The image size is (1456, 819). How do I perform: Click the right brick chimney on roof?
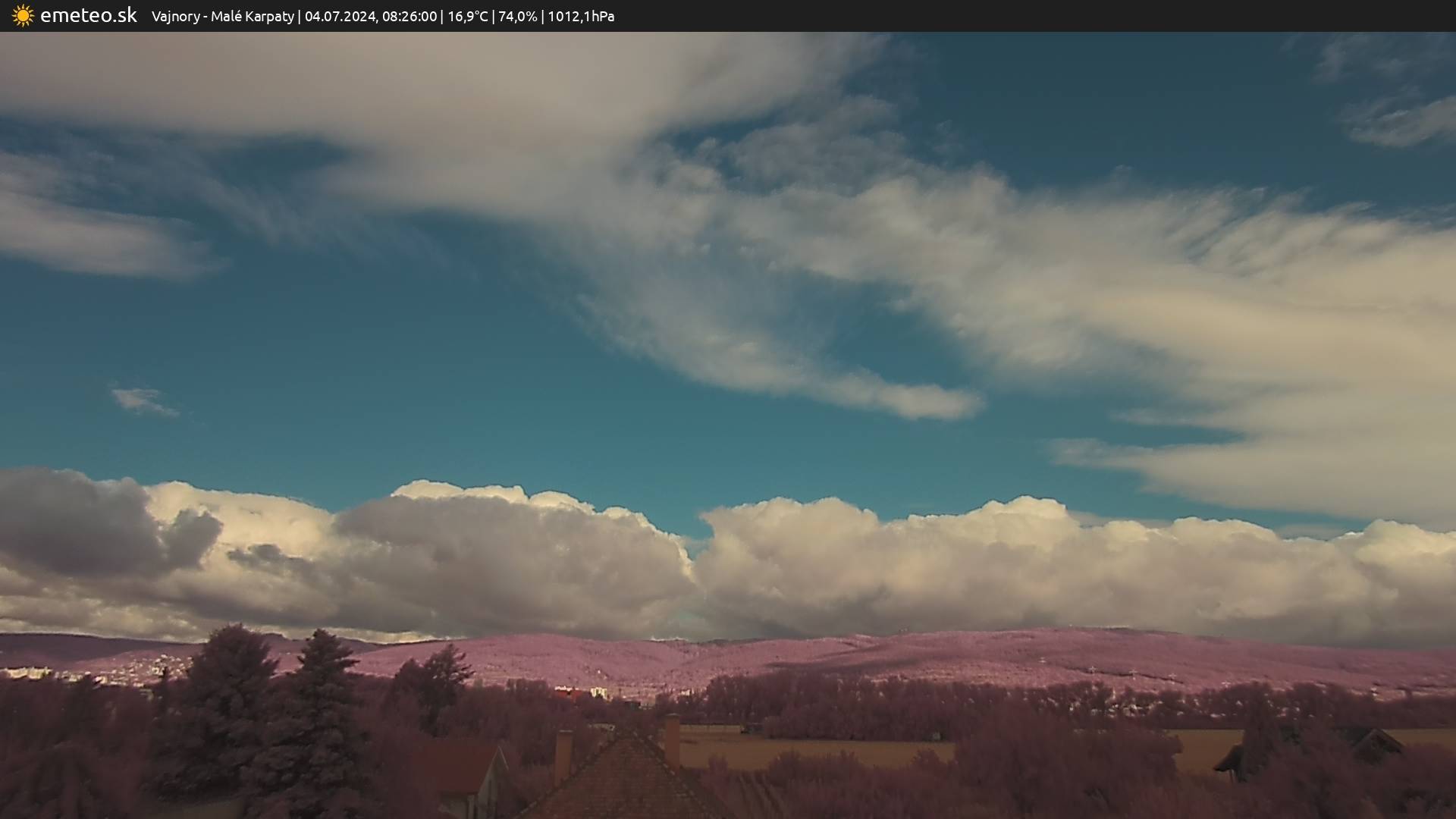(x=672, y=739)
